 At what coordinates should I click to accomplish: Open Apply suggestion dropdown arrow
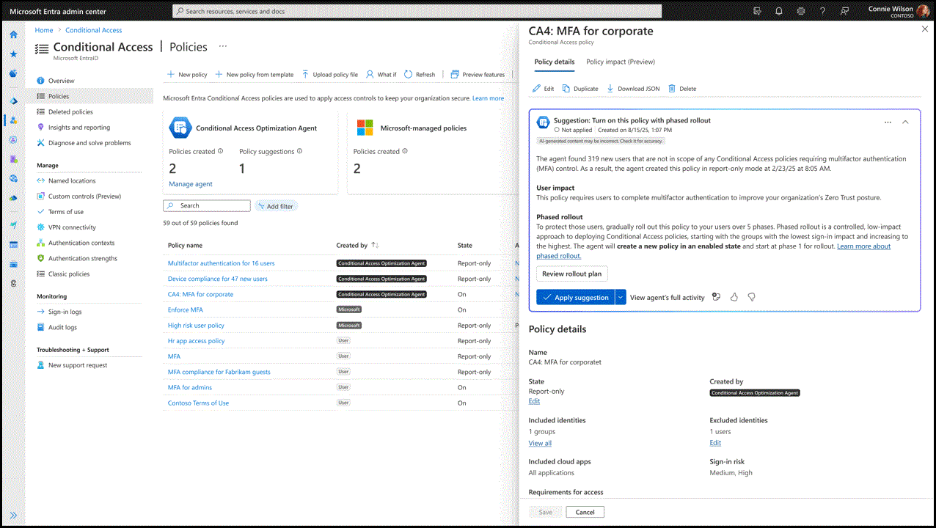point(621,297)
